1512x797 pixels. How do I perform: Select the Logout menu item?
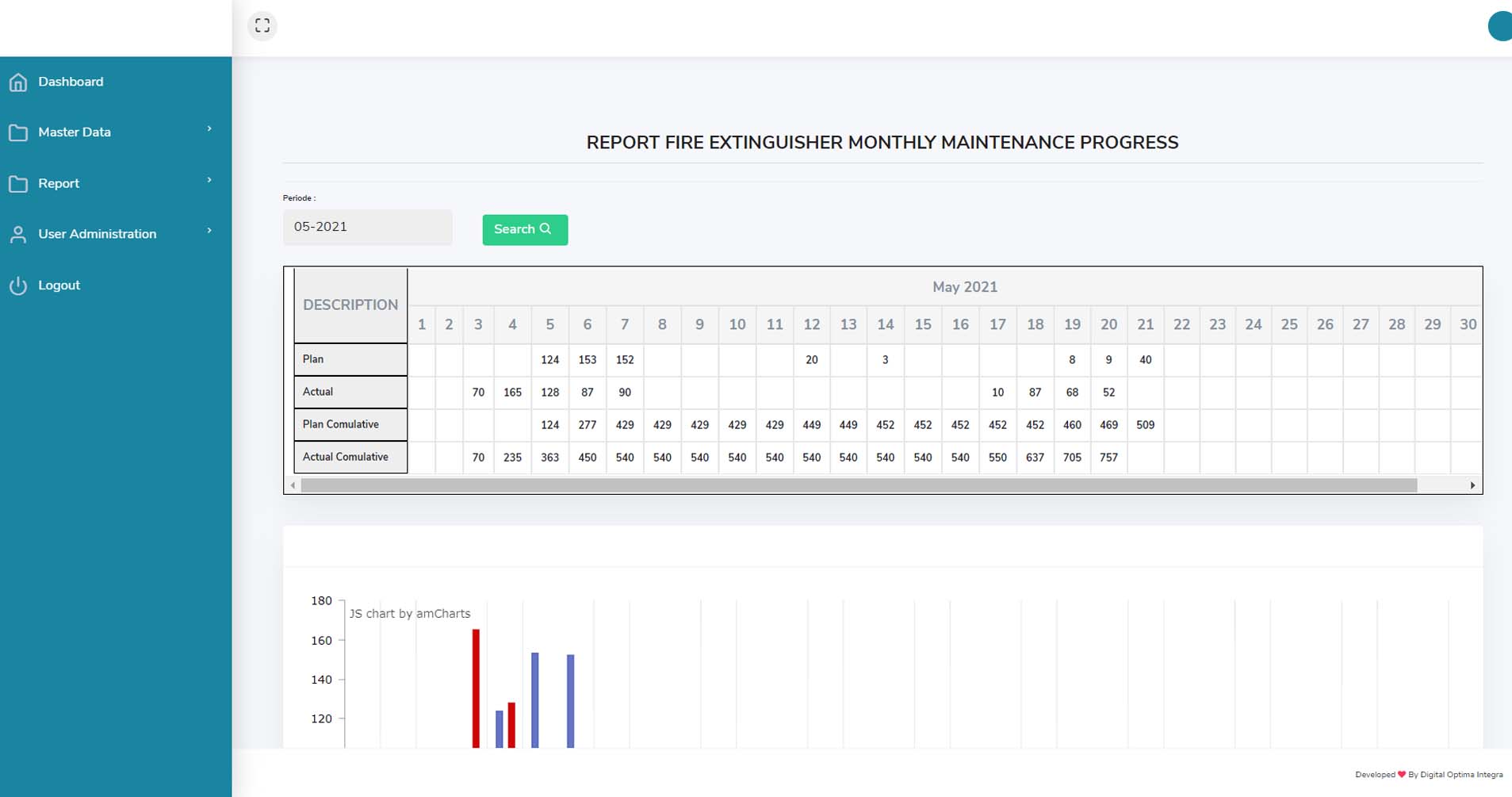click(59, 285)
